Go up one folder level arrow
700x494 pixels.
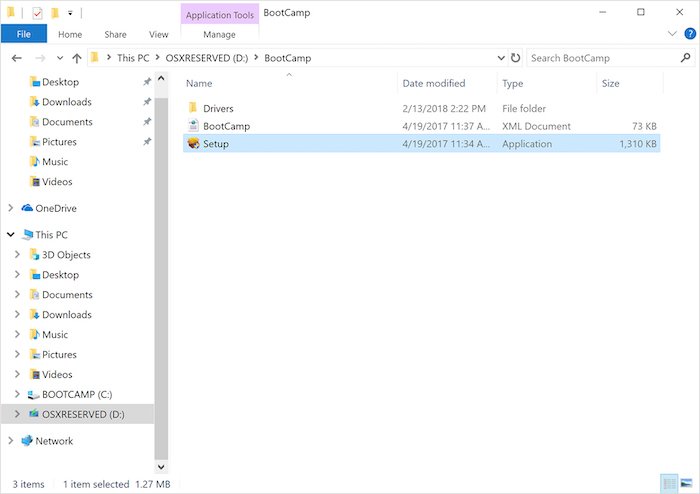(x=77, y=58)
